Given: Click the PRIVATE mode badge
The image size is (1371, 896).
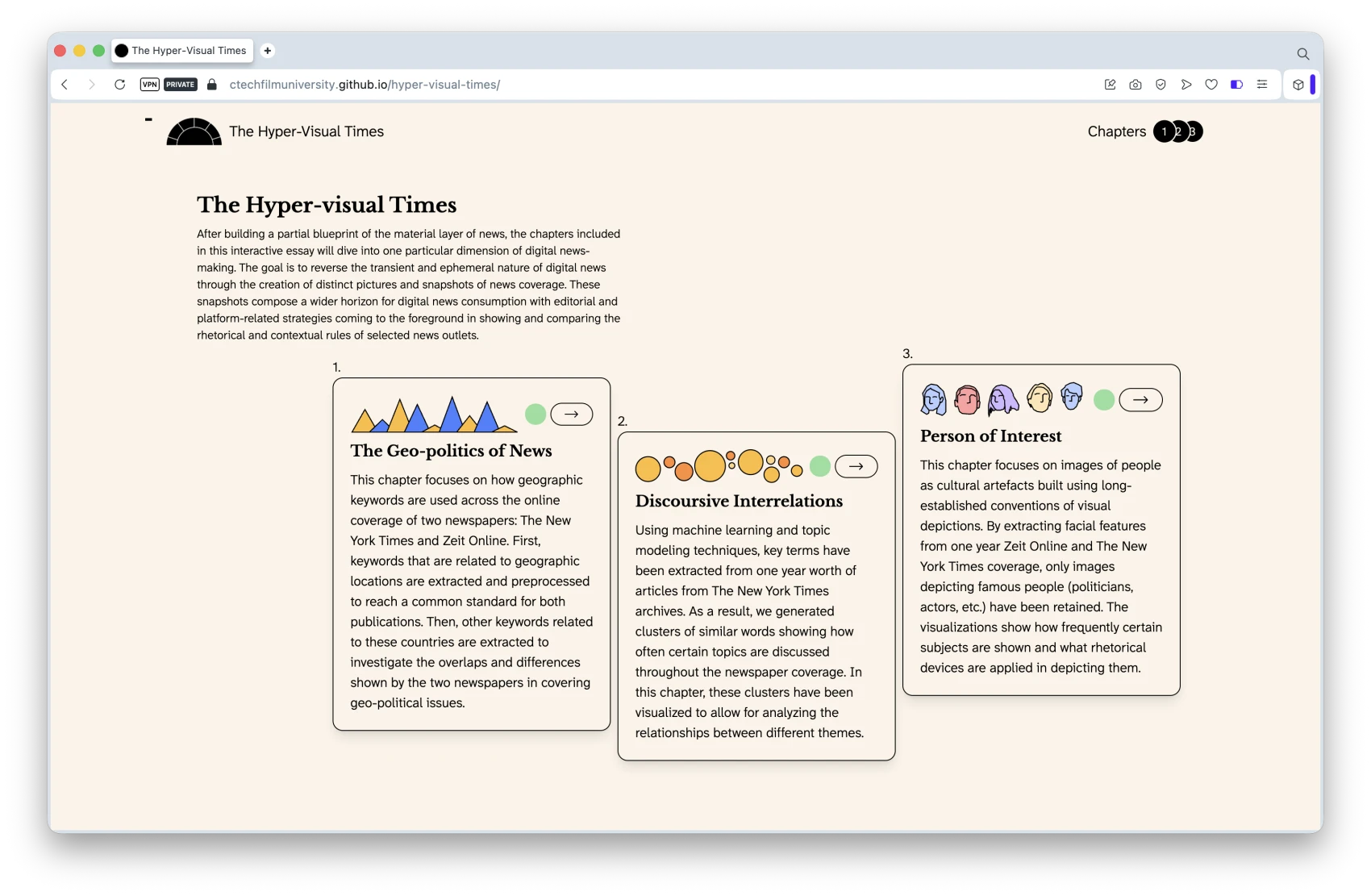Looking at the screenshot, I should click(x=181, y=85).
